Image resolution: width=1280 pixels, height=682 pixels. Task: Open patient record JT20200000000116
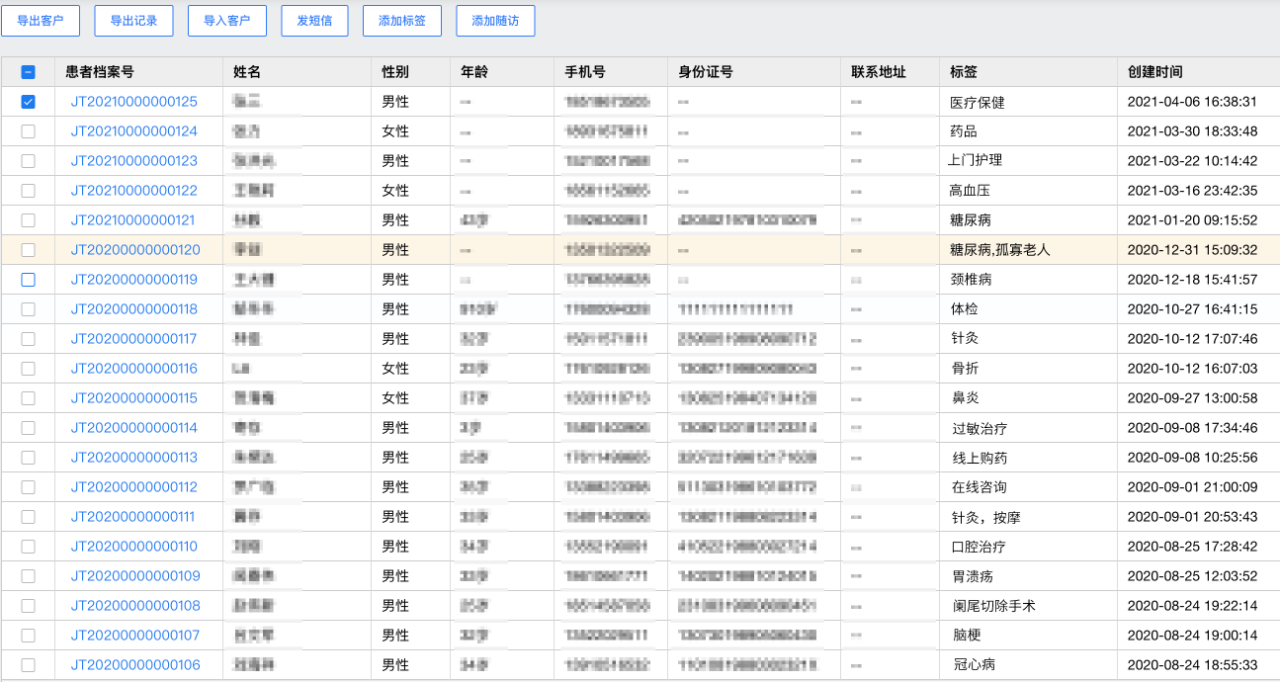134,369
